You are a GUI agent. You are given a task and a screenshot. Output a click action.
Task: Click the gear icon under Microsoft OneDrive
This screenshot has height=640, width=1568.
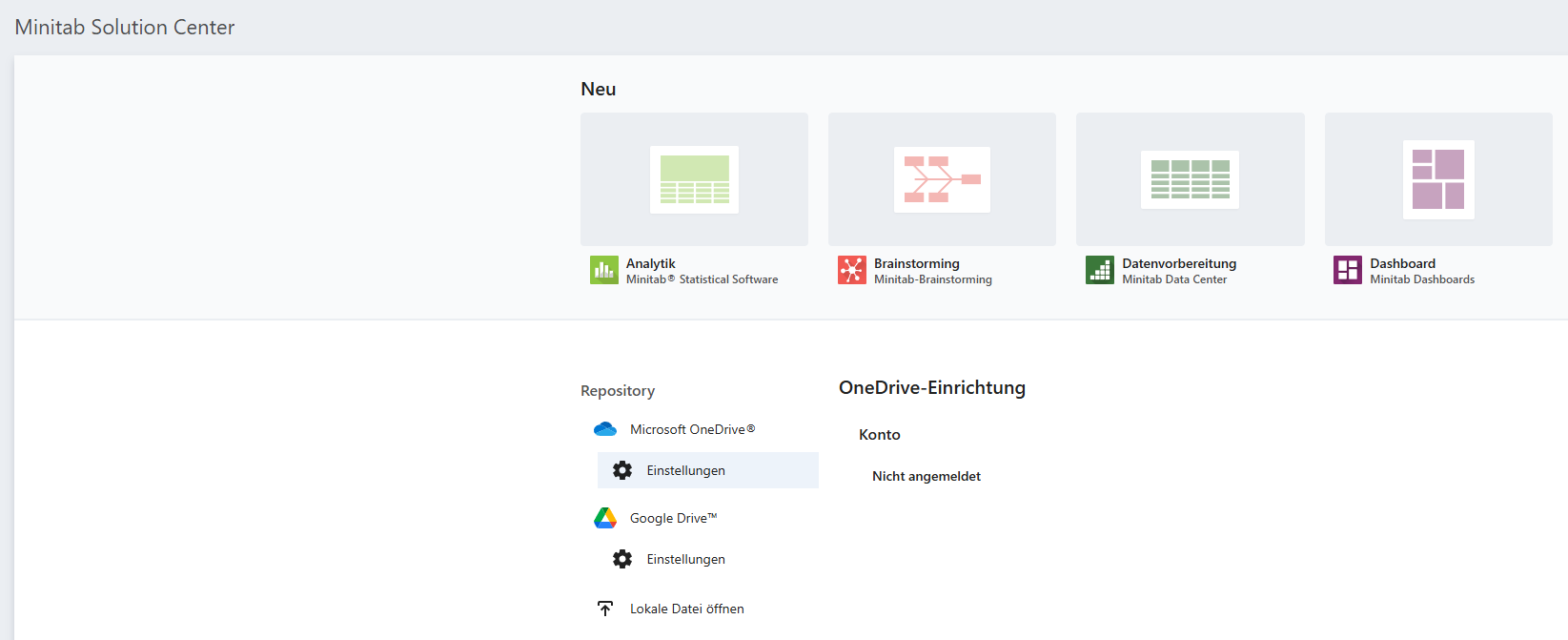point(622,470)
